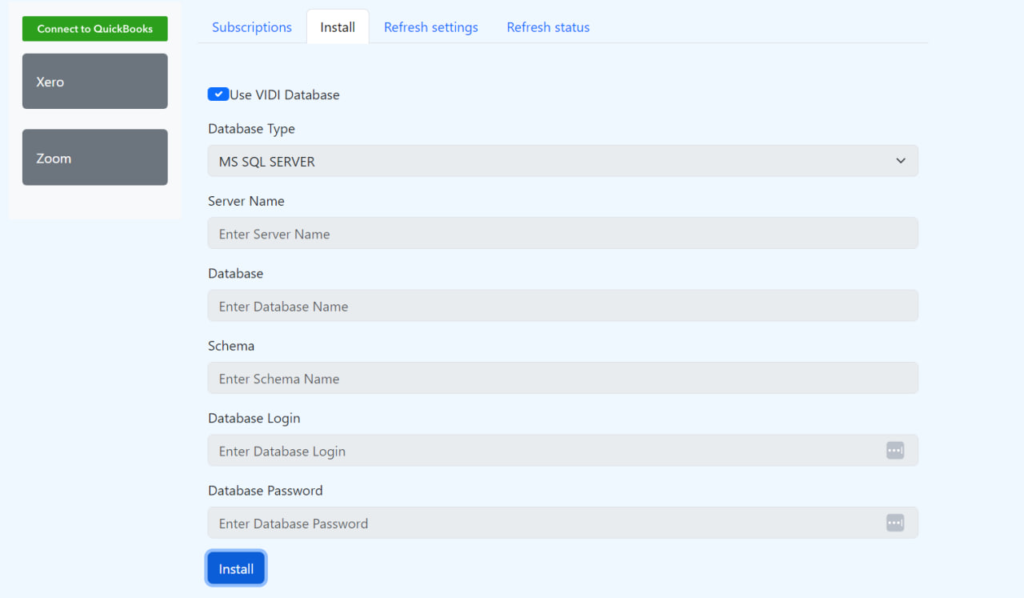This screenshot has height=598, width=1024.
Task: Click the autofill icon in Database Password field
Action: [895, 523]
